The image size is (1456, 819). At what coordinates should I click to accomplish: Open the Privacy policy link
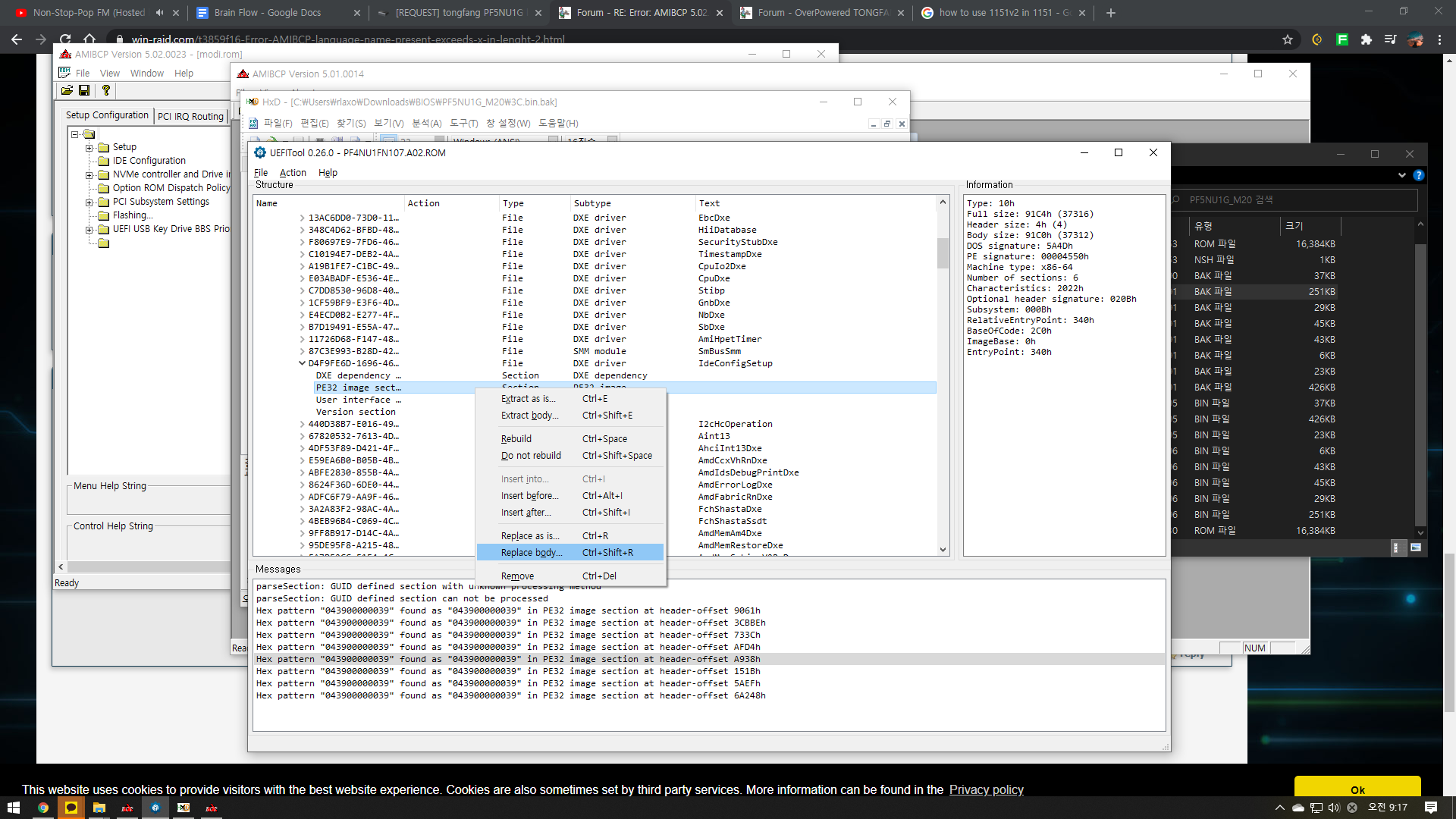click(x=986, y=789)
